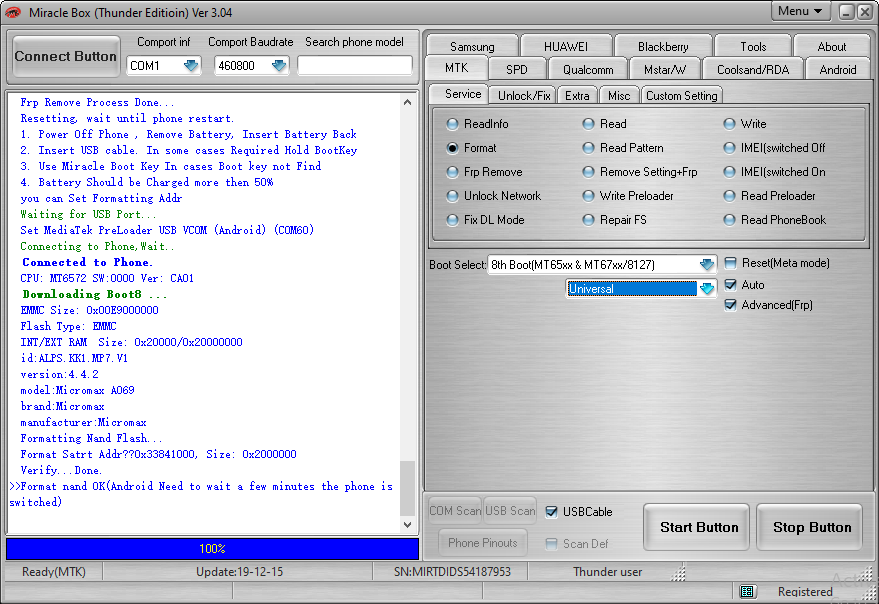The height and width of the screenshot is (604, 879).
Task: Expand the Boot Select dropdown arrow
Action: 707,264
